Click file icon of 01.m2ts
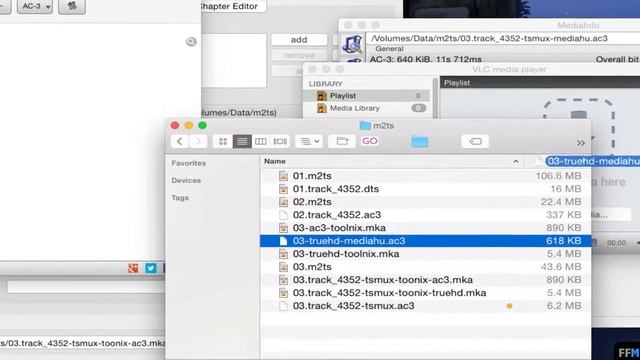 click(283, 176)
